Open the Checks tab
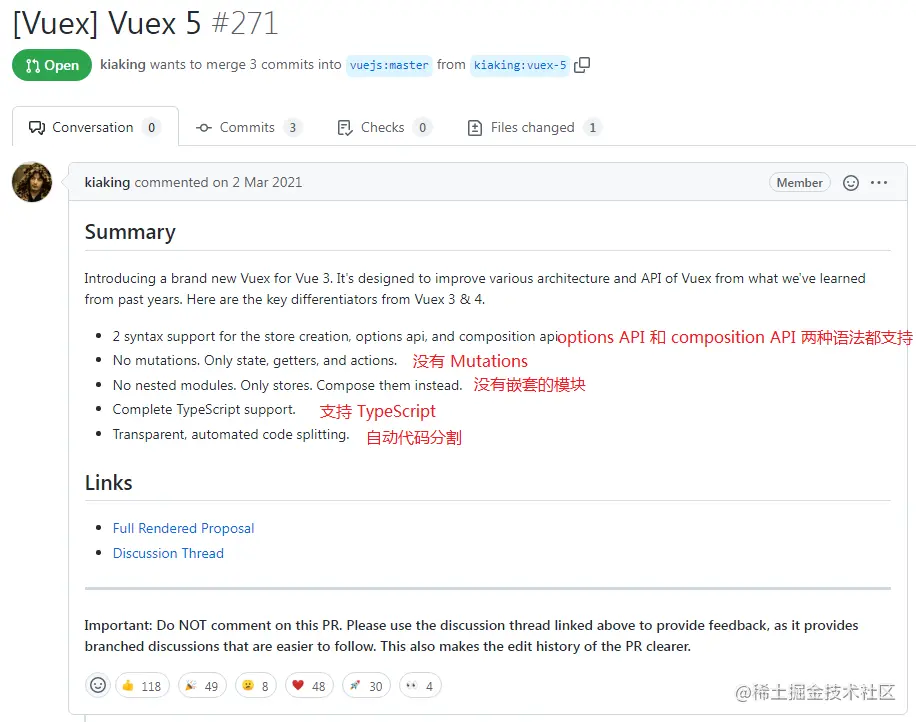Image resolution: width=916 pixels, height=722 pixels. coord(384,127)
